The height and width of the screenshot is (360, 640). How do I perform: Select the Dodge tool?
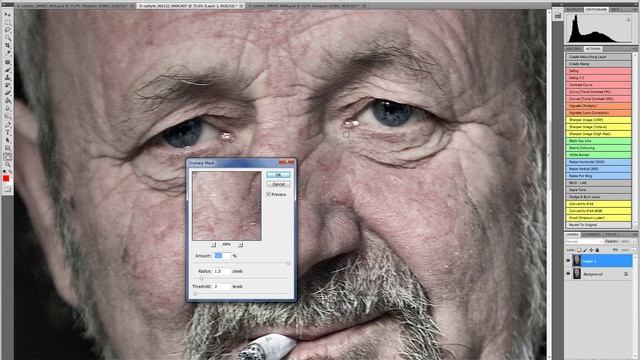7,117
